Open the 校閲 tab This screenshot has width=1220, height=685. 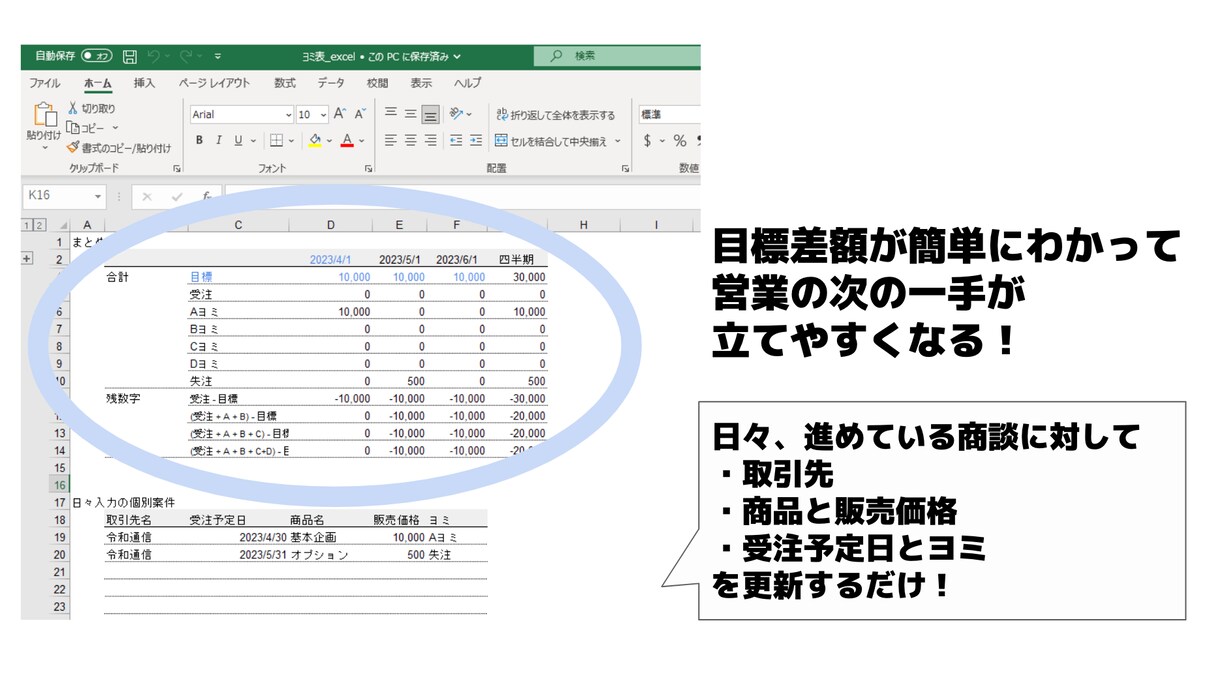coord(378,83)
